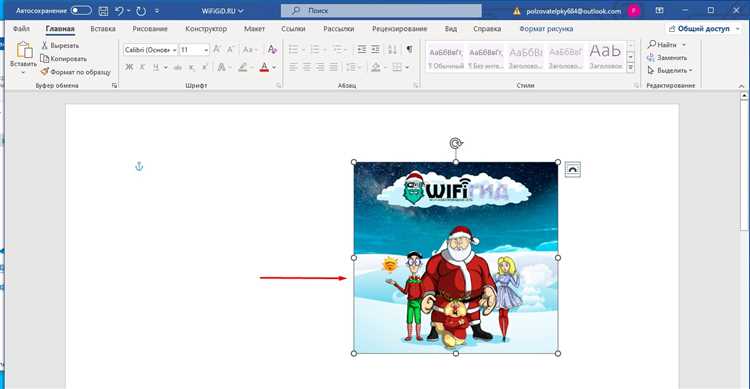Screen dimensions: 750x389
Task: Open the Вставка ribbon tab
Action: 103,29
